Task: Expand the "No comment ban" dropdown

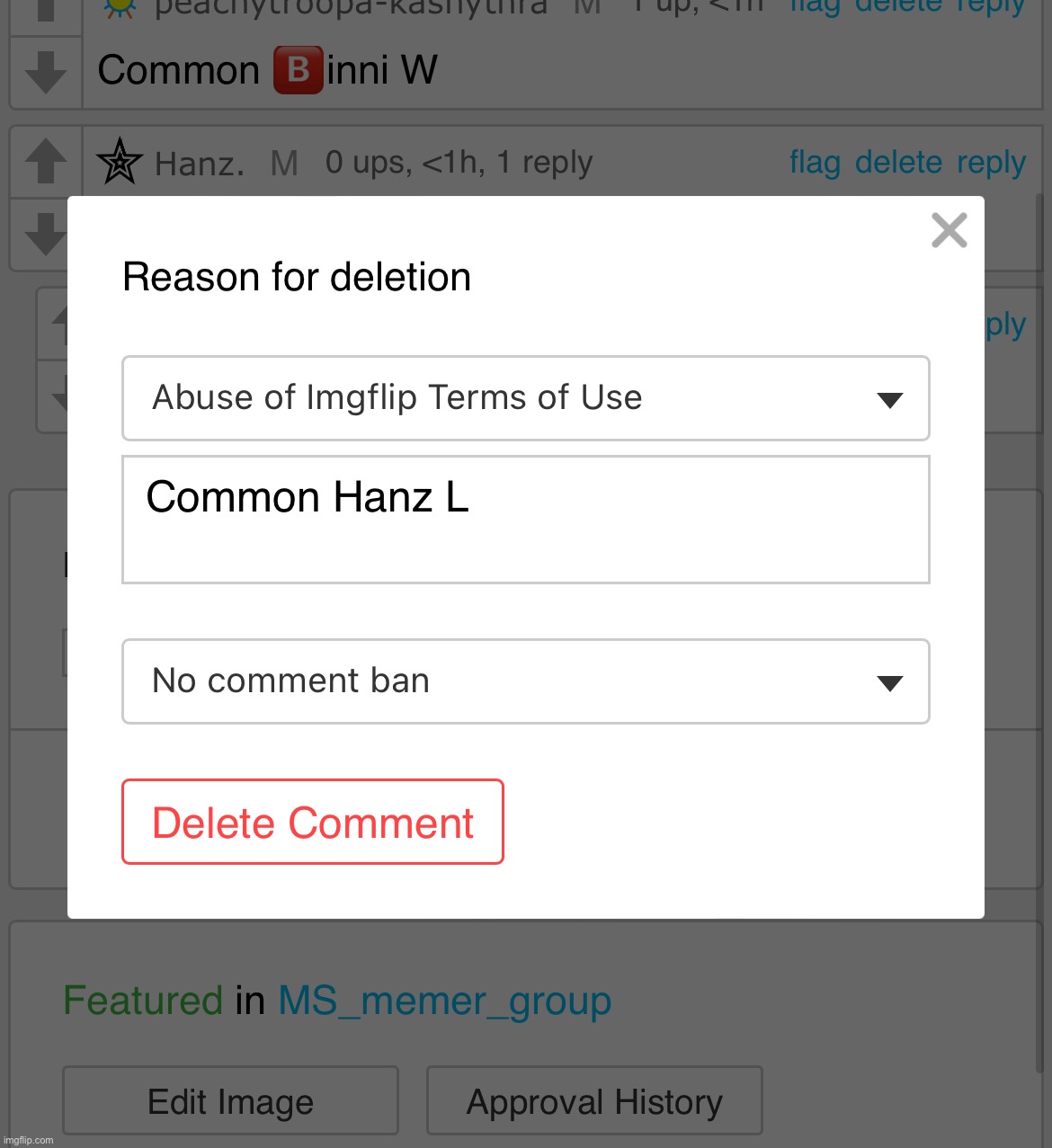Action: coord(525,681)
